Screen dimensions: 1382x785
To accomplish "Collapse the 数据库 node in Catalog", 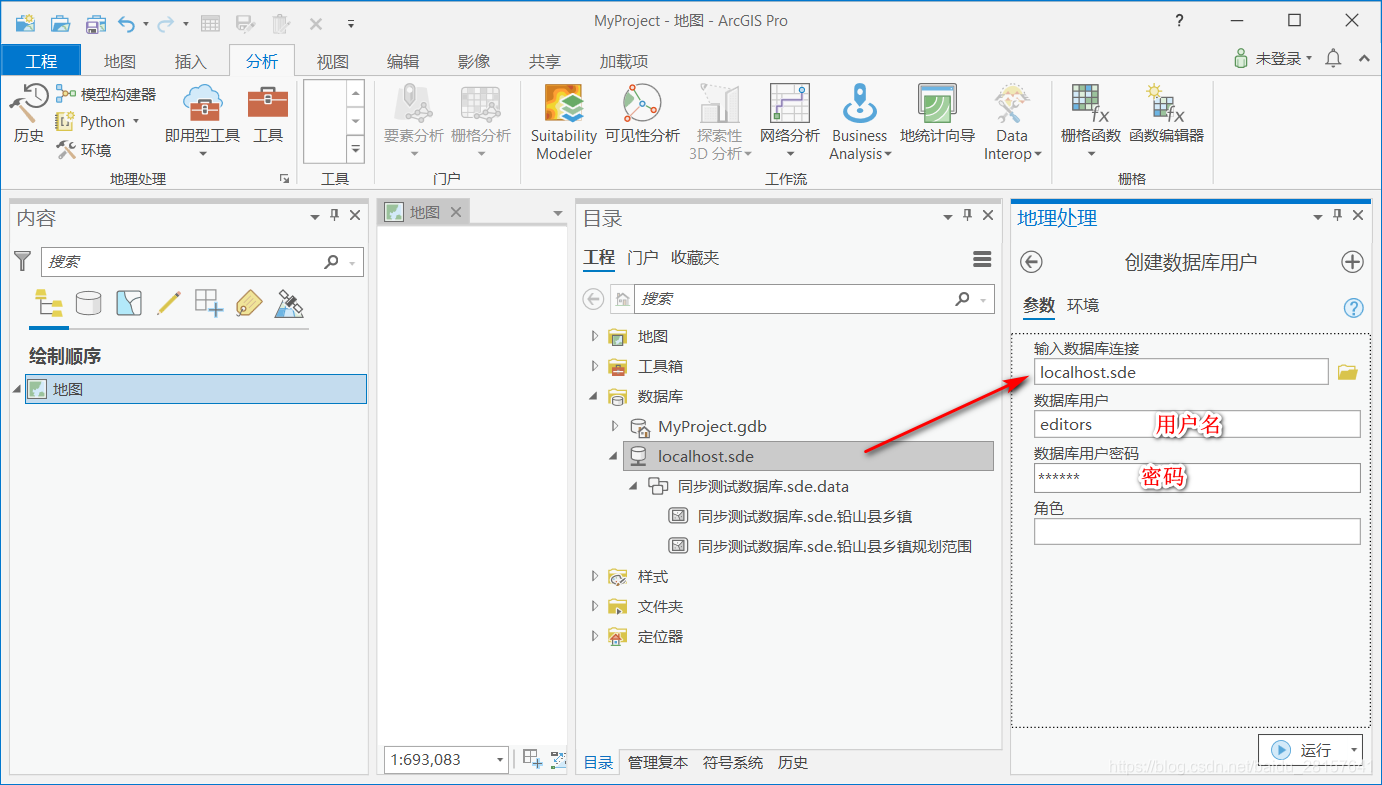I will pos(594,397).
